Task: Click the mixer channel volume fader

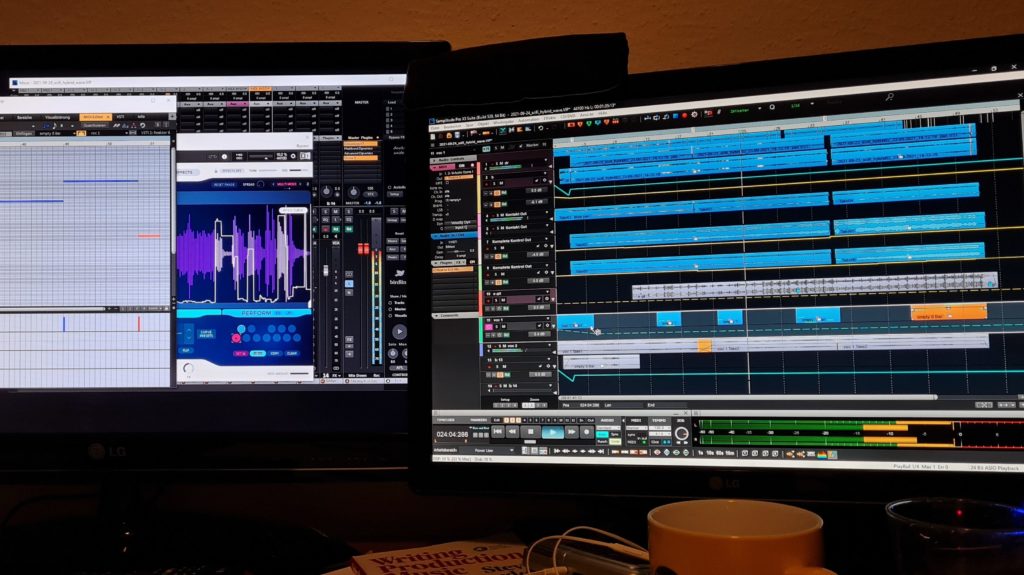Action: pyautogui.click(x=325, y=271)
